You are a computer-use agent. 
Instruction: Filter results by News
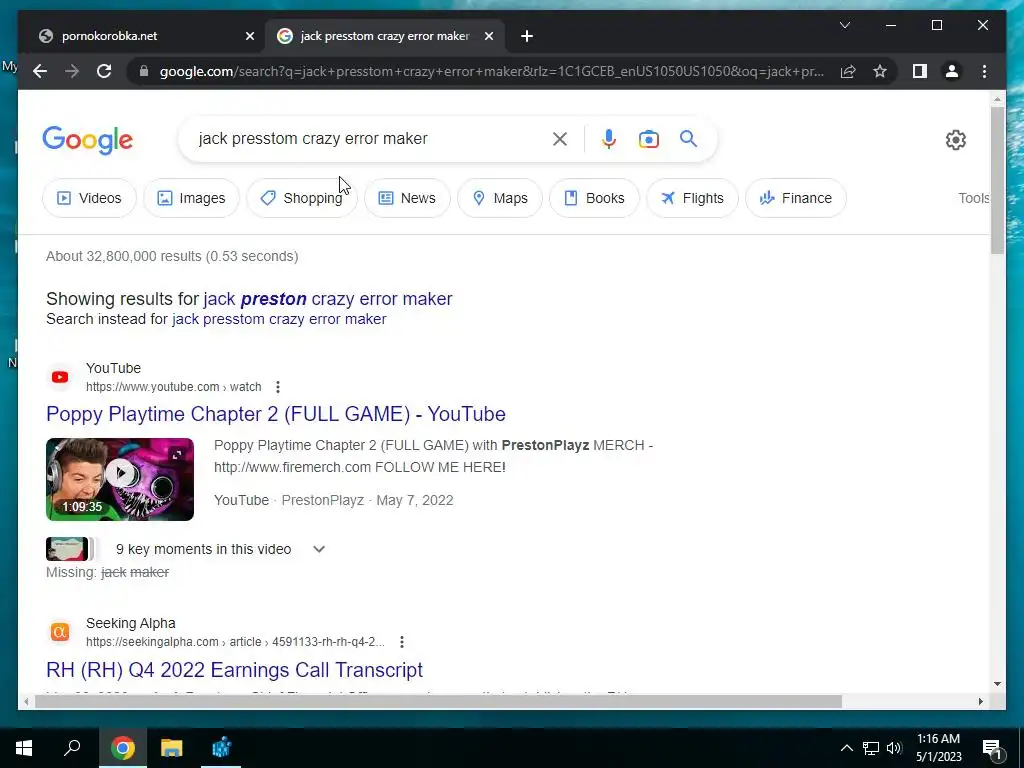coord(407,198)
